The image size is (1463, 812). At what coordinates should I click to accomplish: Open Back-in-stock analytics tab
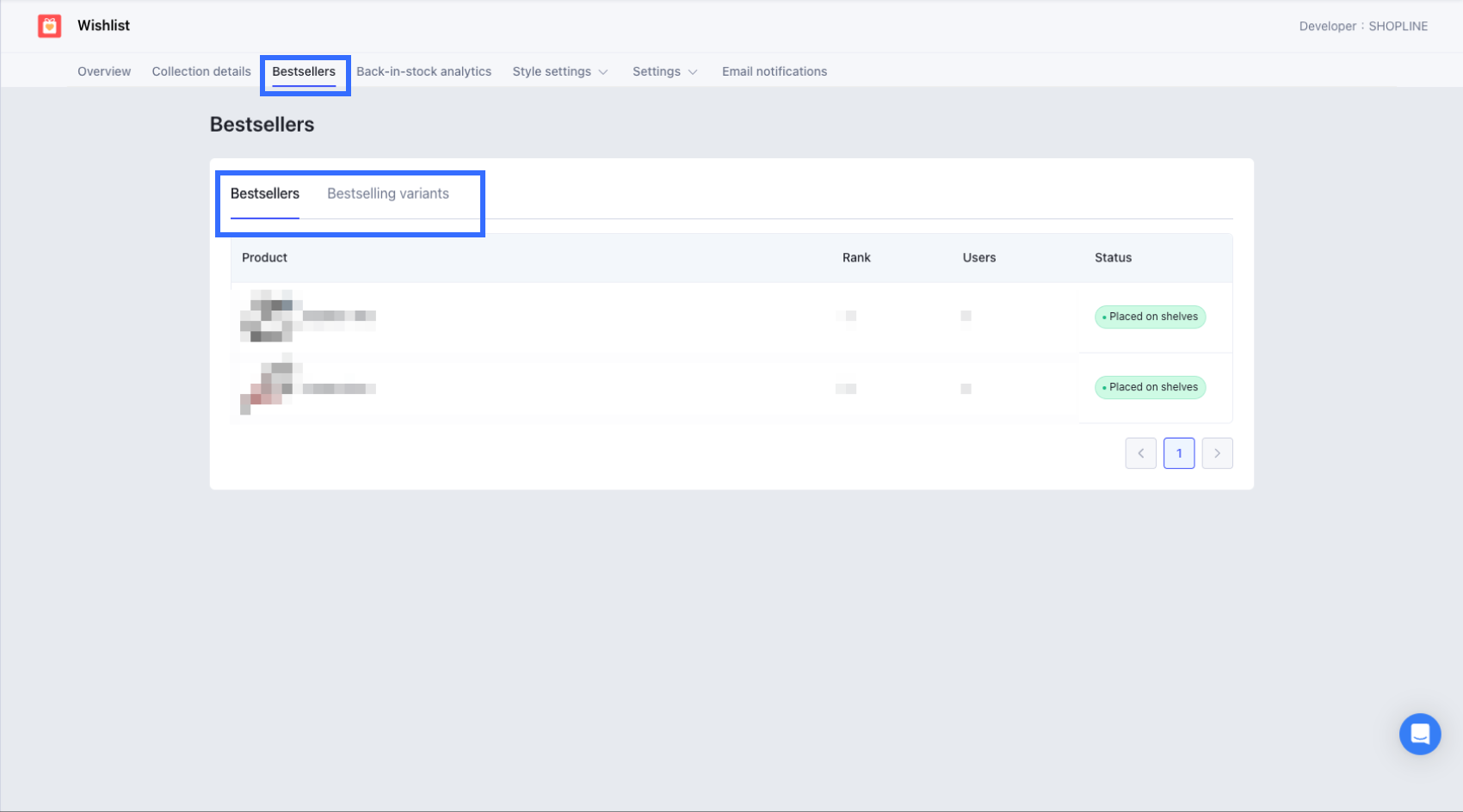[424, 71]
